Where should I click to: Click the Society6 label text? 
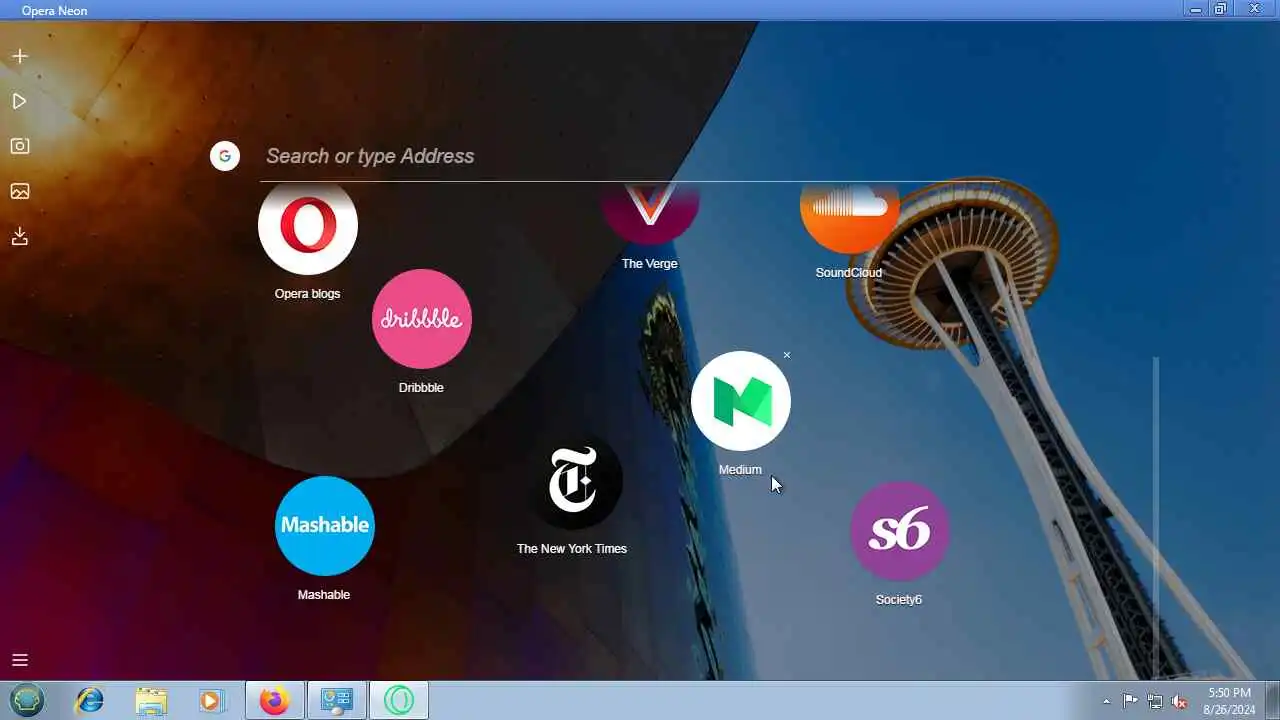click(899, 600)
